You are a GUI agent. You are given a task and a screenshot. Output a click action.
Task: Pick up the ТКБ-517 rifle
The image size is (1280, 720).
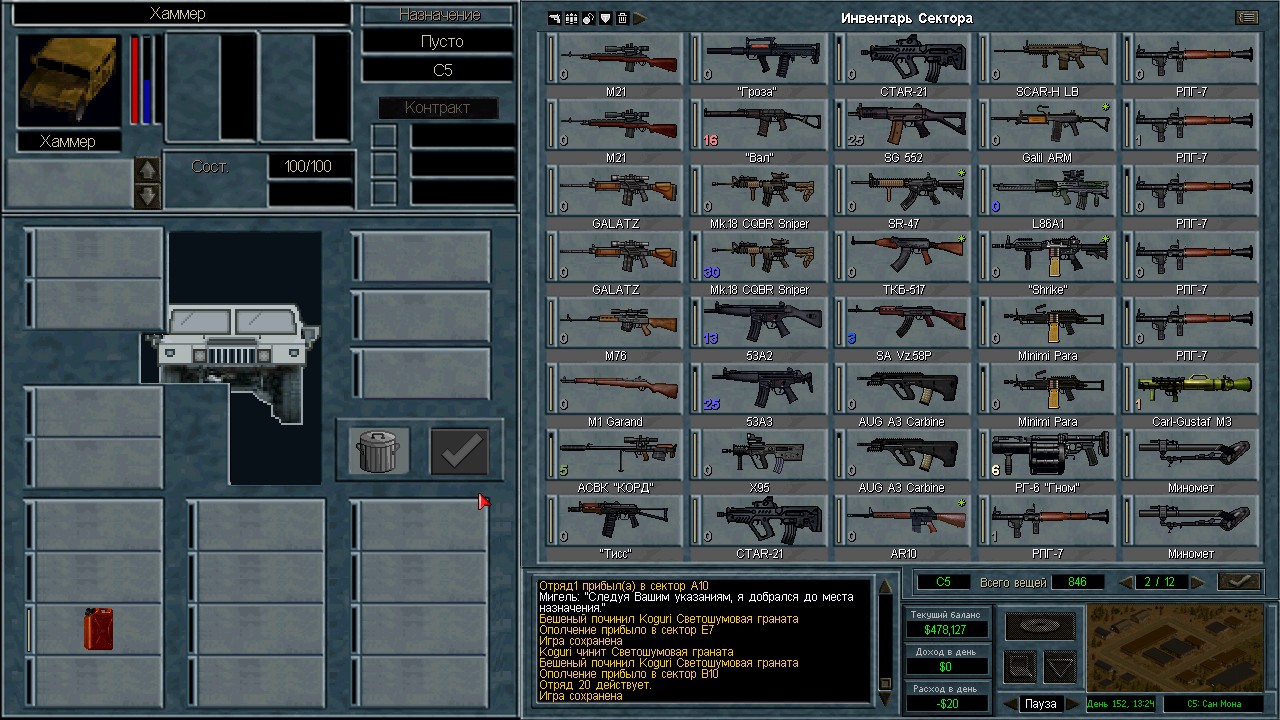(907, 257)
